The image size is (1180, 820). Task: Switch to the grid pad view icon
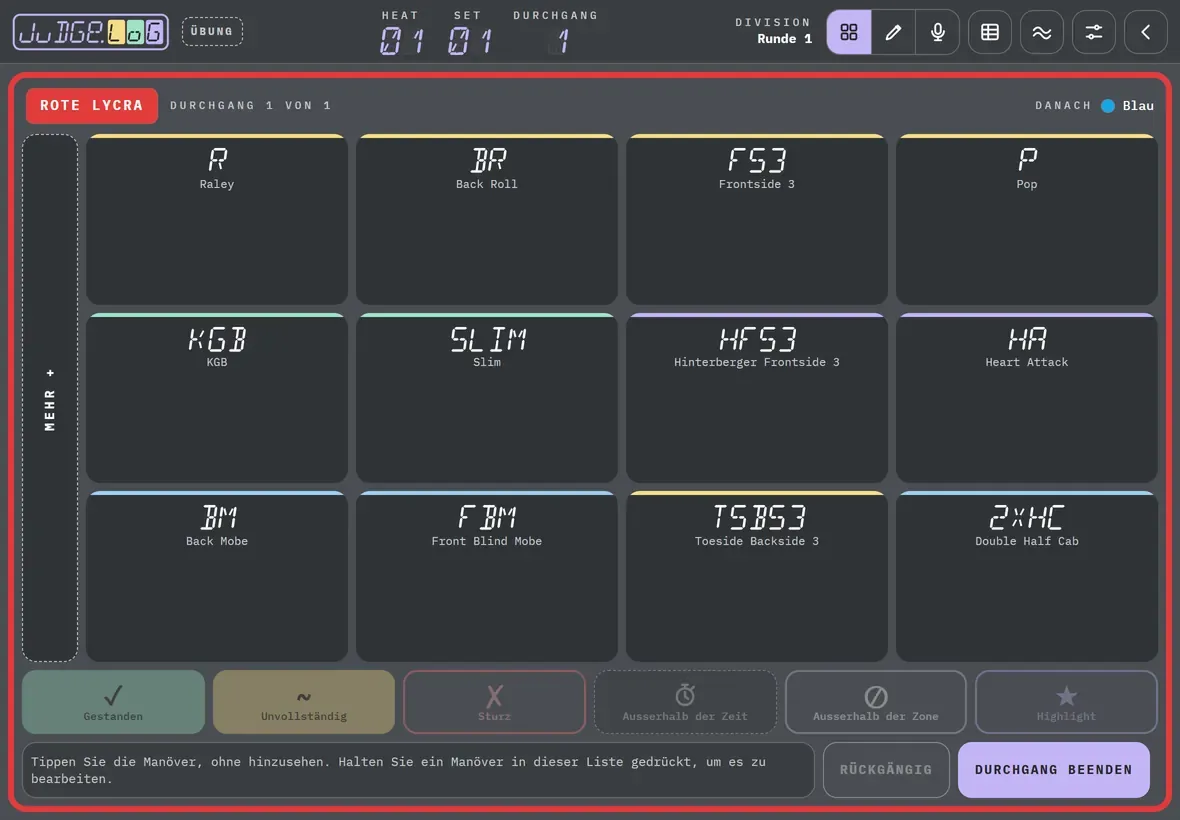coord(849,32)
